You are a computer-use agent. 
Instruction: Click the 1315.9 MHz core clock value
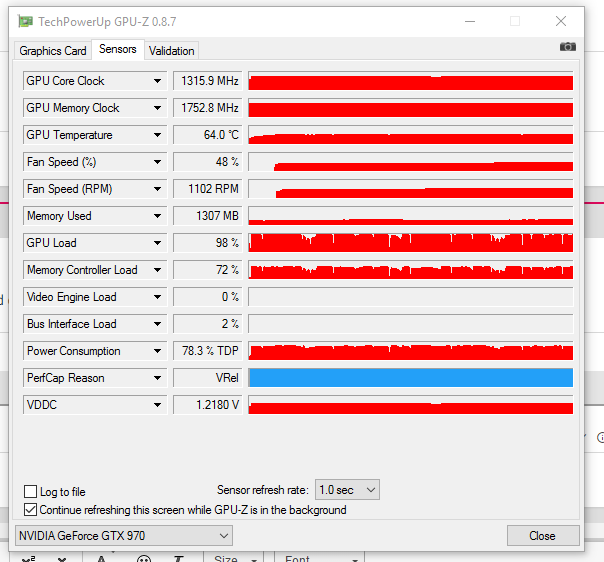click(x=208, y=81)
